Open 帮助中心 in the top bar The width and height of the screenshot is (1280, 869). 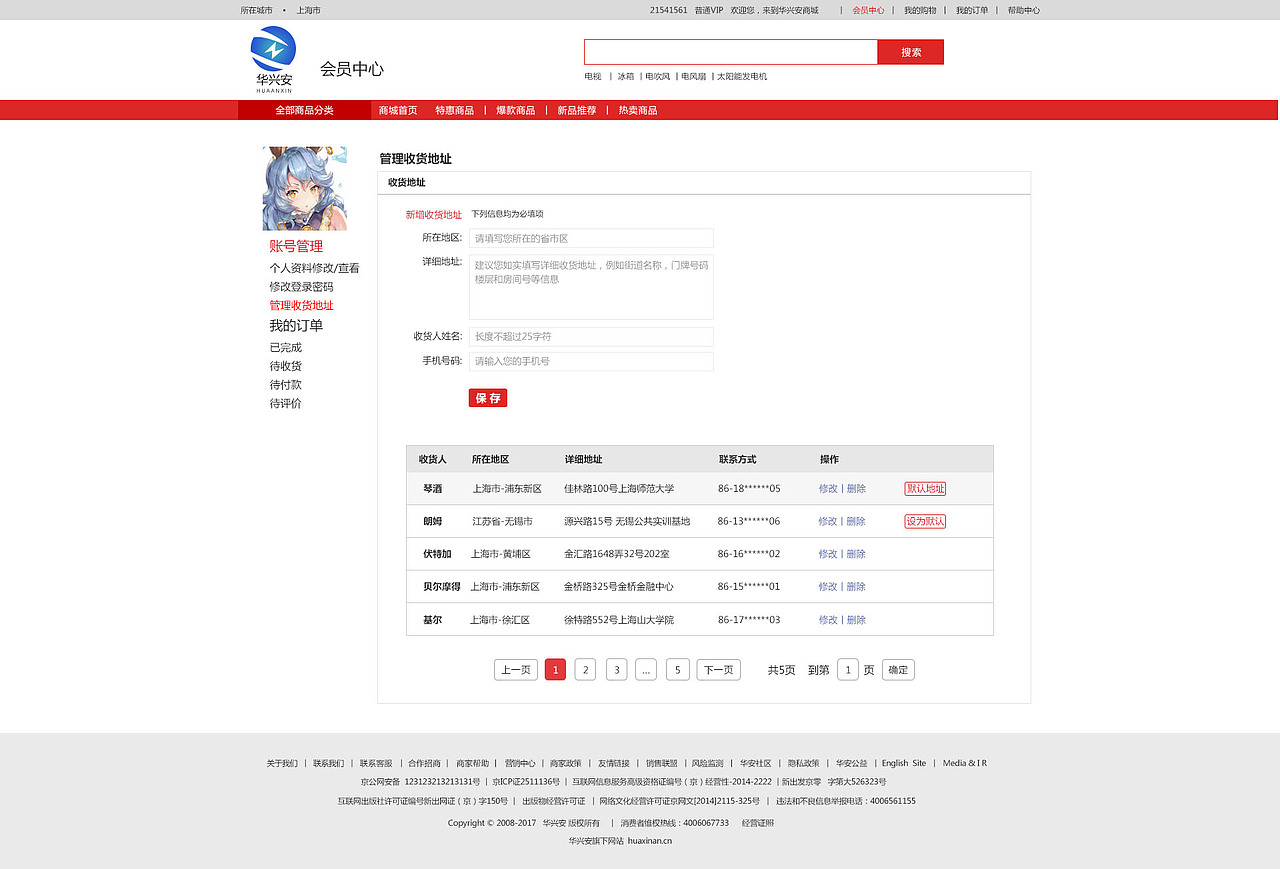pos(1024,9)
